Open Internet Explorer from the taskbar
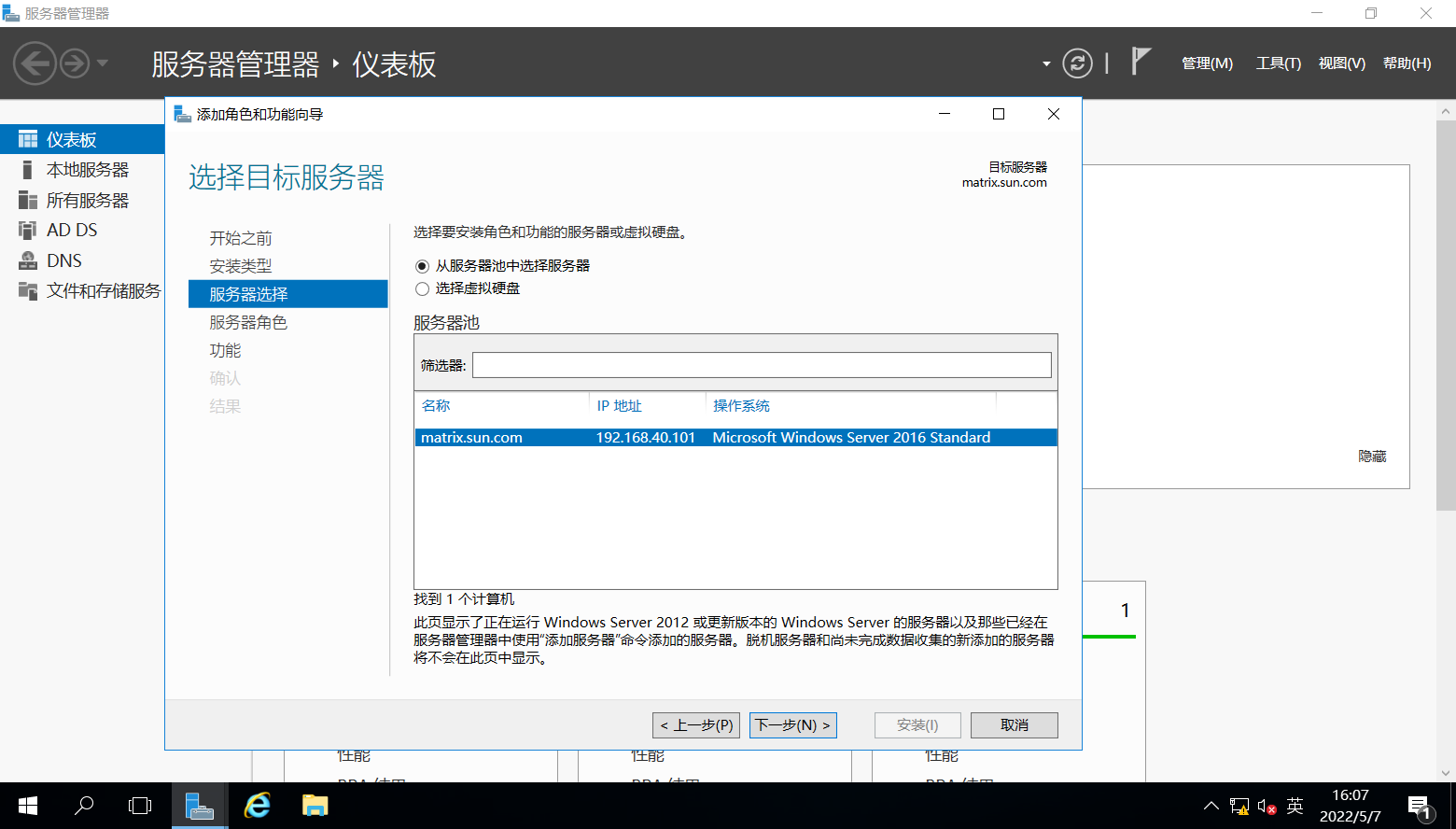This screenshot has width=1456, height=829. 258,806
